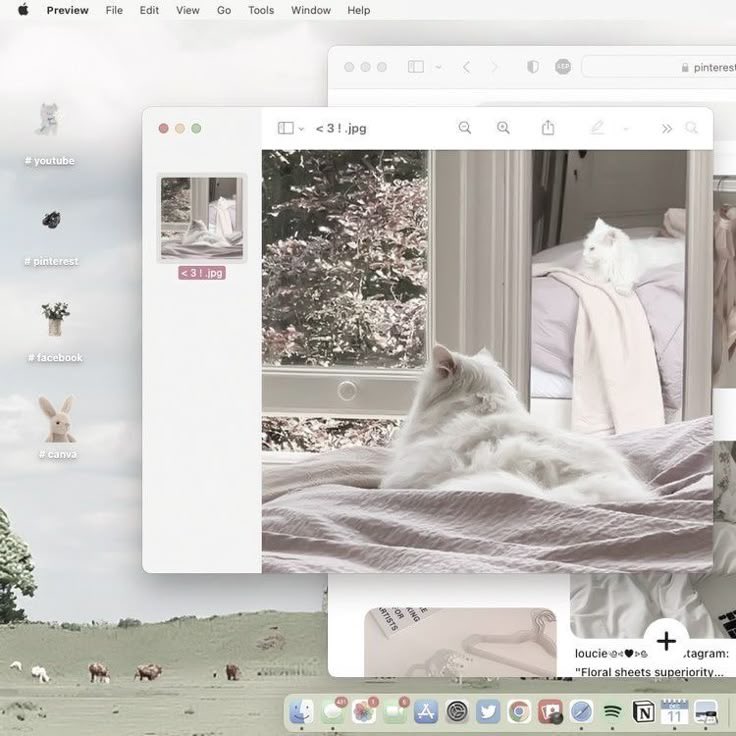Open the '# canva' desktop bunny icon

pos(57,419)
